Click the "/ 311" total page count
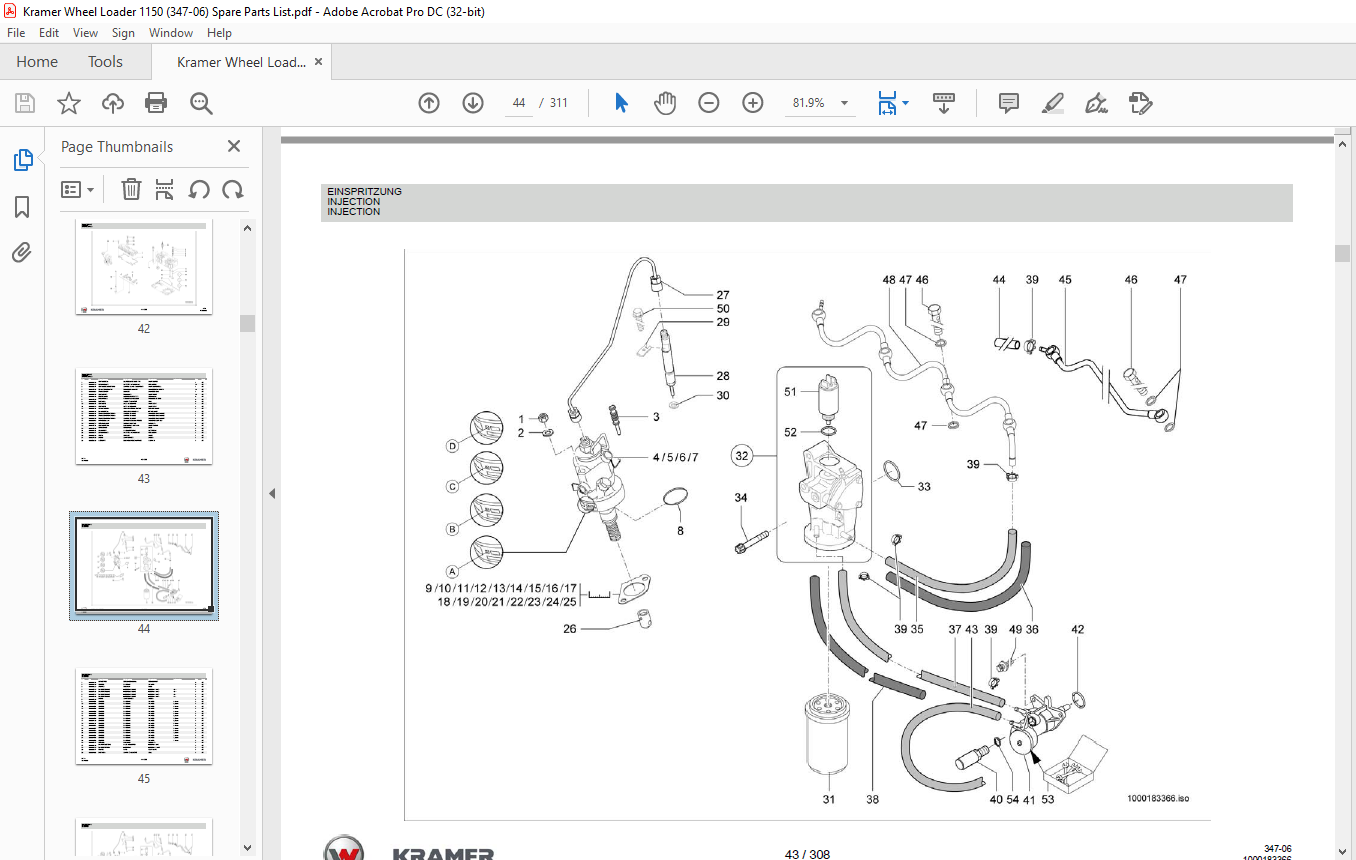This screenshot has width=1356, height=860. 553,103
